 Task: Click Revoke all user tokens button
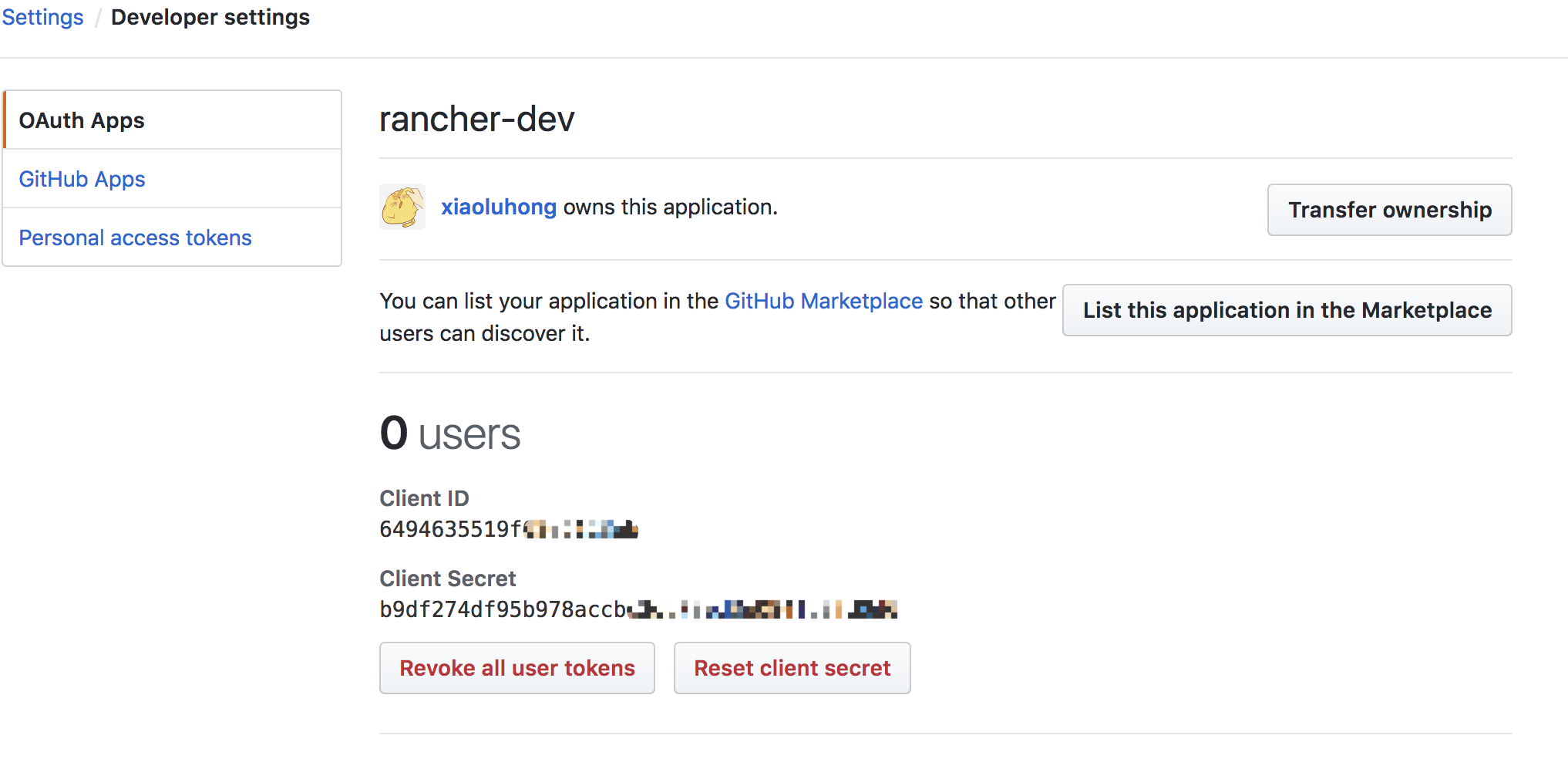point(517,668)
